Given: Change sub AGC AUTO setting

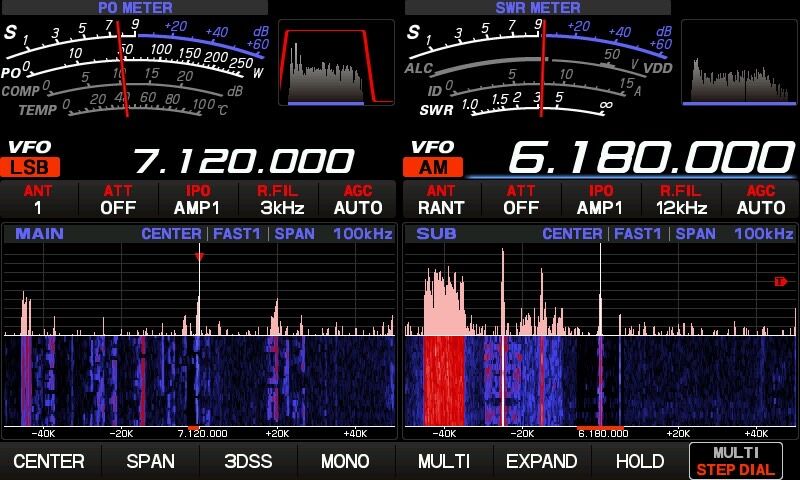Looking at the screenshot, I should tap(761, 200).
